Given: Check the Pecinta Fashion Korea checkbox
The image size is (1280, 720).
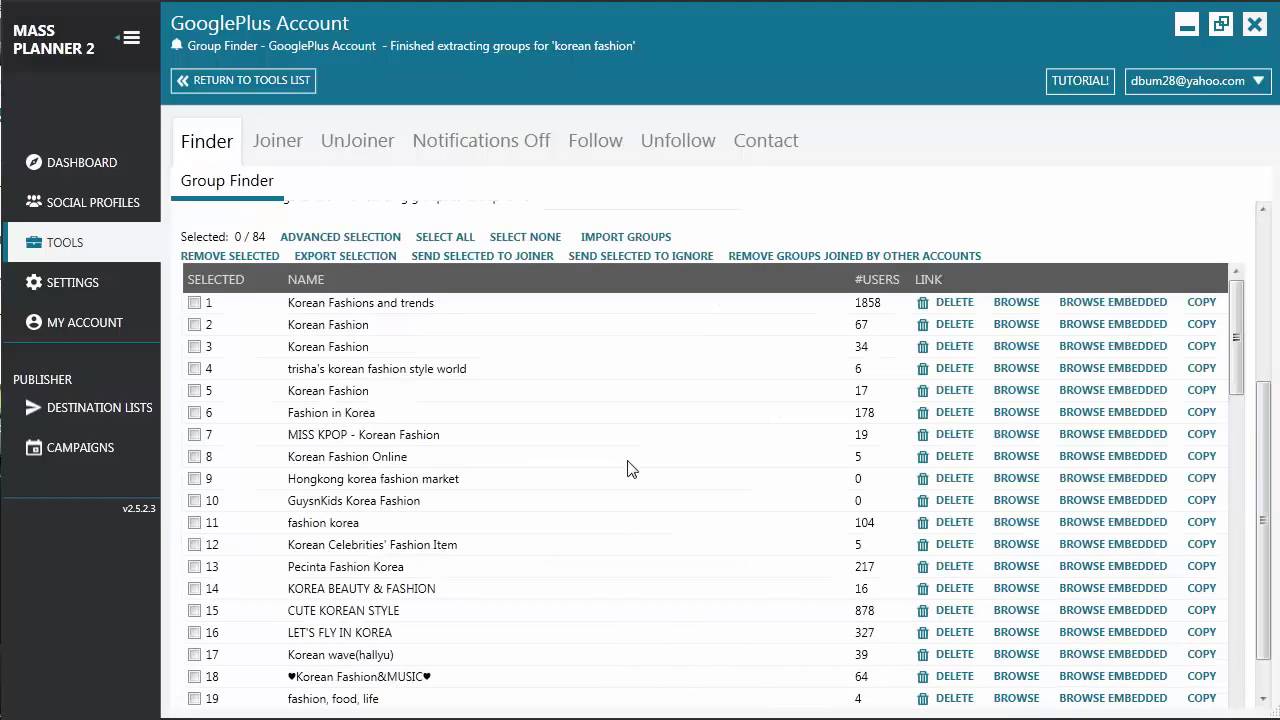Looking at the screenshot, I should coord(194,567).
